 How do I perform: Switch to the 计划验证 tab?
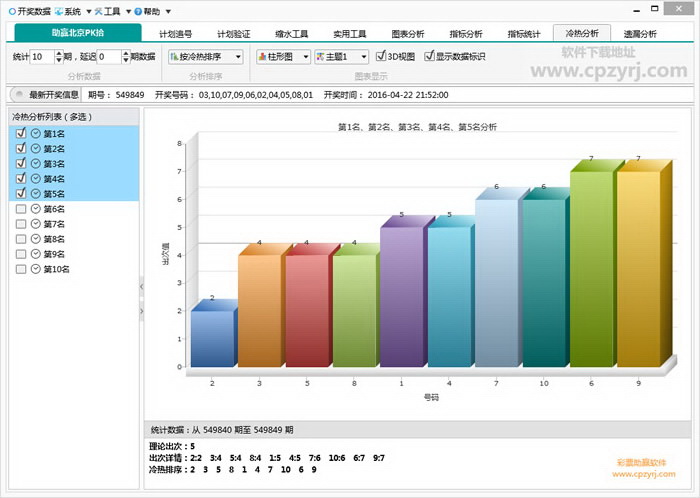(233, 34)
